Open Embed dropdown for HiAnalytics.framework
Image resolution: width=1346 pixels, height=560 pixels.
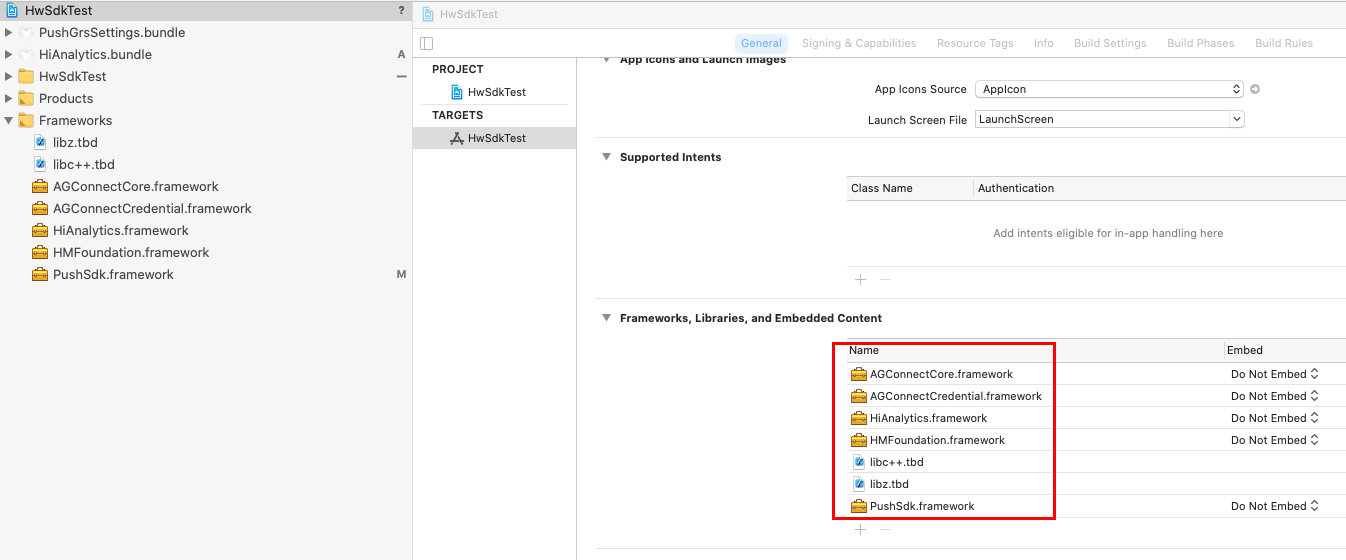(1275, 418)
